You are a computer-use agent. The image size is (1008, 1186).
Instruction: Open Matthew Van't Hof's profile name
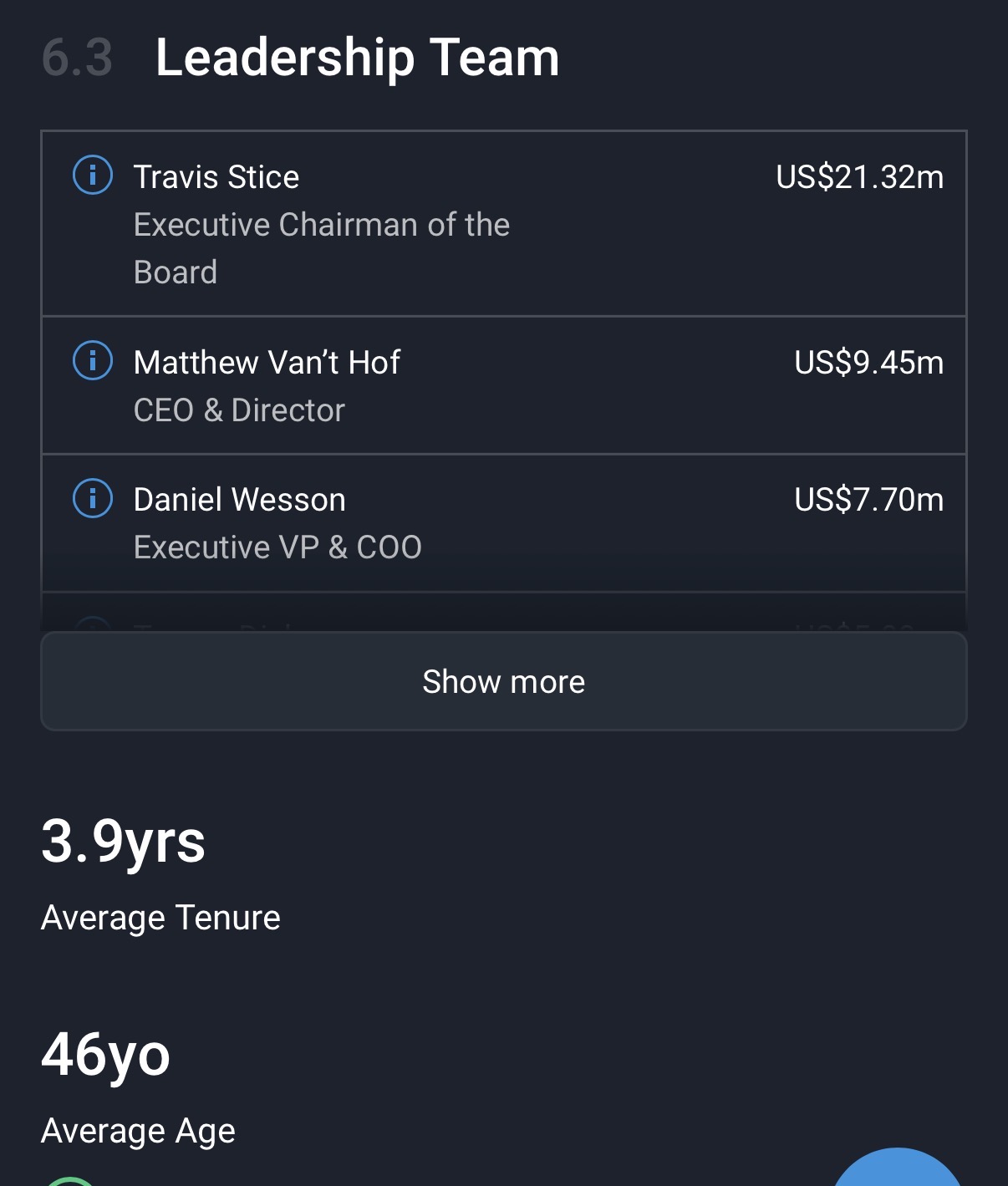point(267,363)
